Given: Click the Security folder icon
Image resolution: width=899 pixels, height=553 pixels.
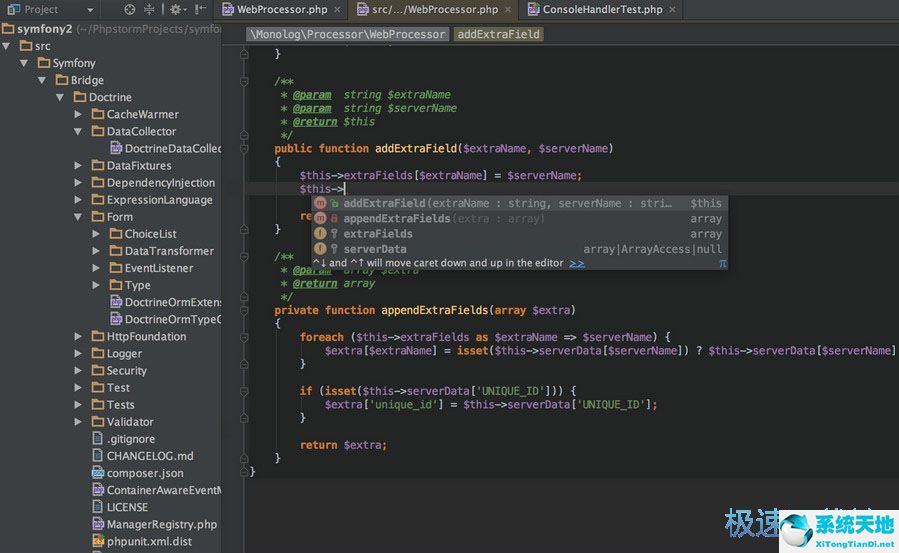Looking at the screenshot, I should point(98,370).
